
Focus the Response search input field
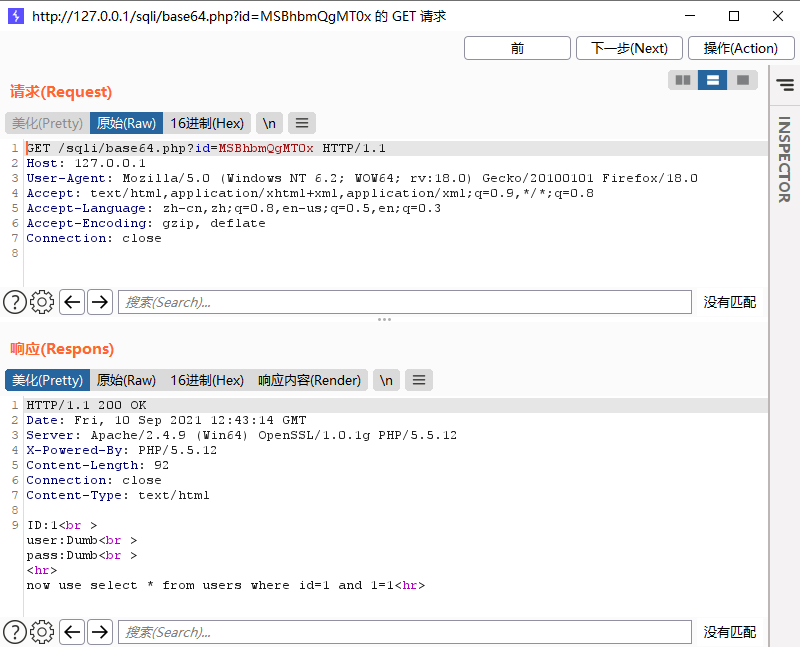(405, 632)
